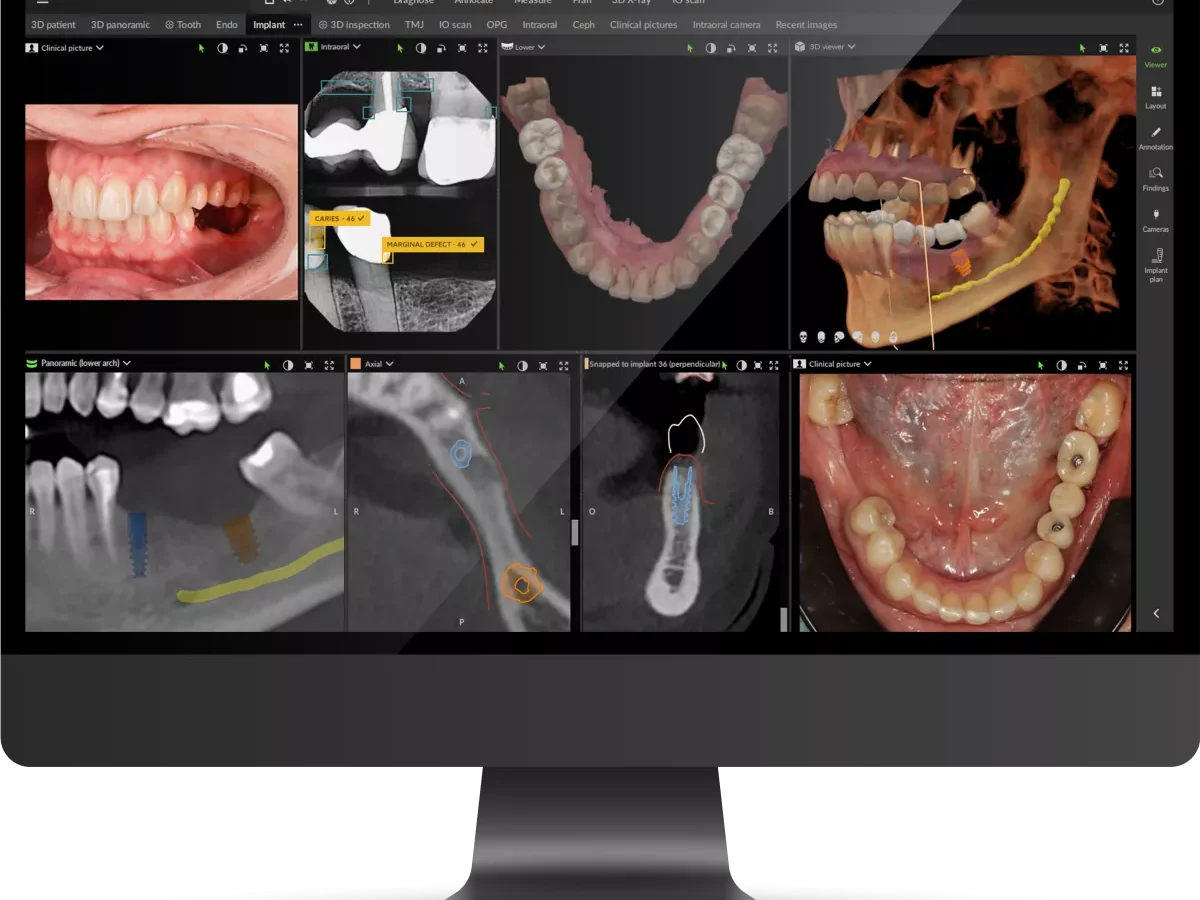Toggle contrast invert in the Intraoral panel
Screen dimensions: 1200x900
(421, 47)
